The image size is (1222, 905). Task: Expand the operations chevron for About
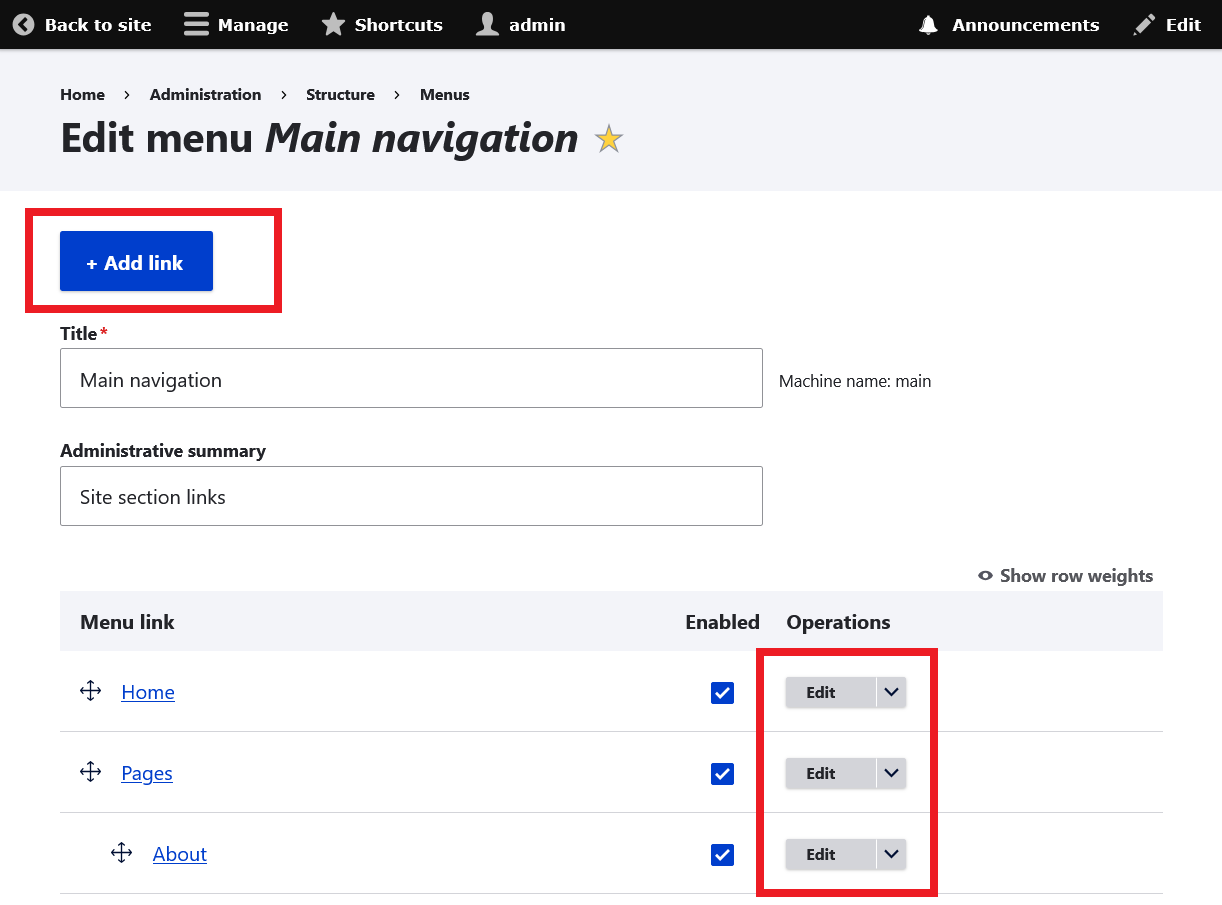point(891,854)
